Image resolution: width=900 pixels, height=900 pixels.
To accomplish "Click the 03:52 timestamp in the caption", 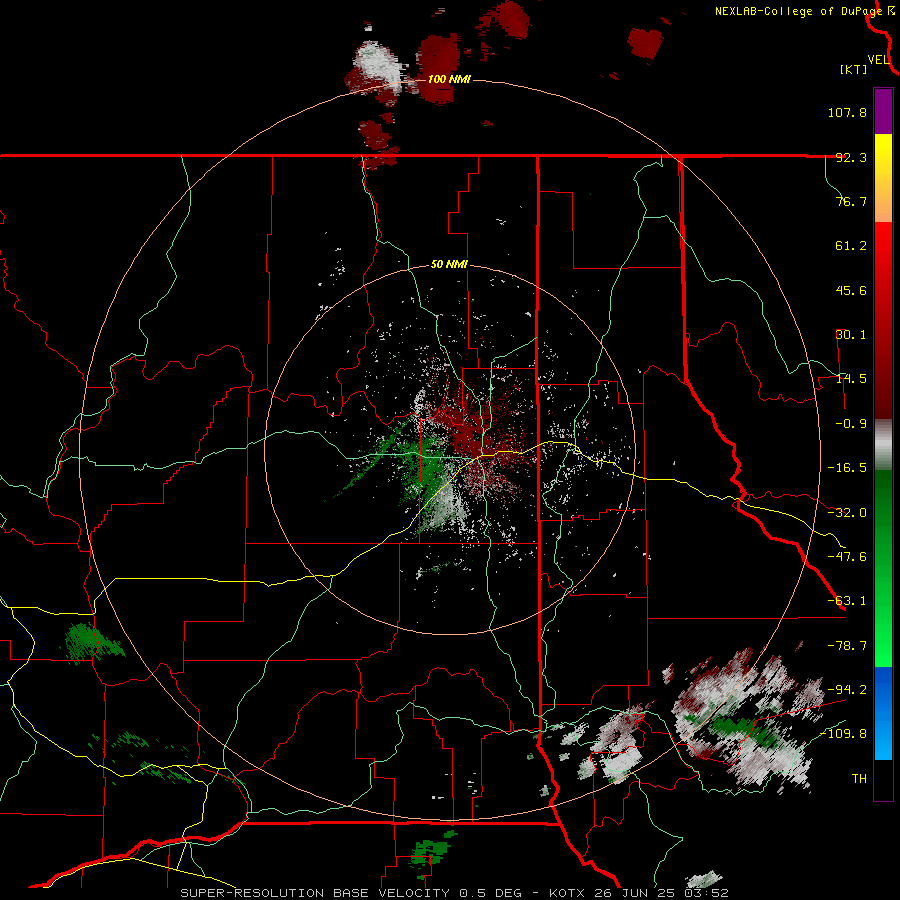I will [706, 893].
